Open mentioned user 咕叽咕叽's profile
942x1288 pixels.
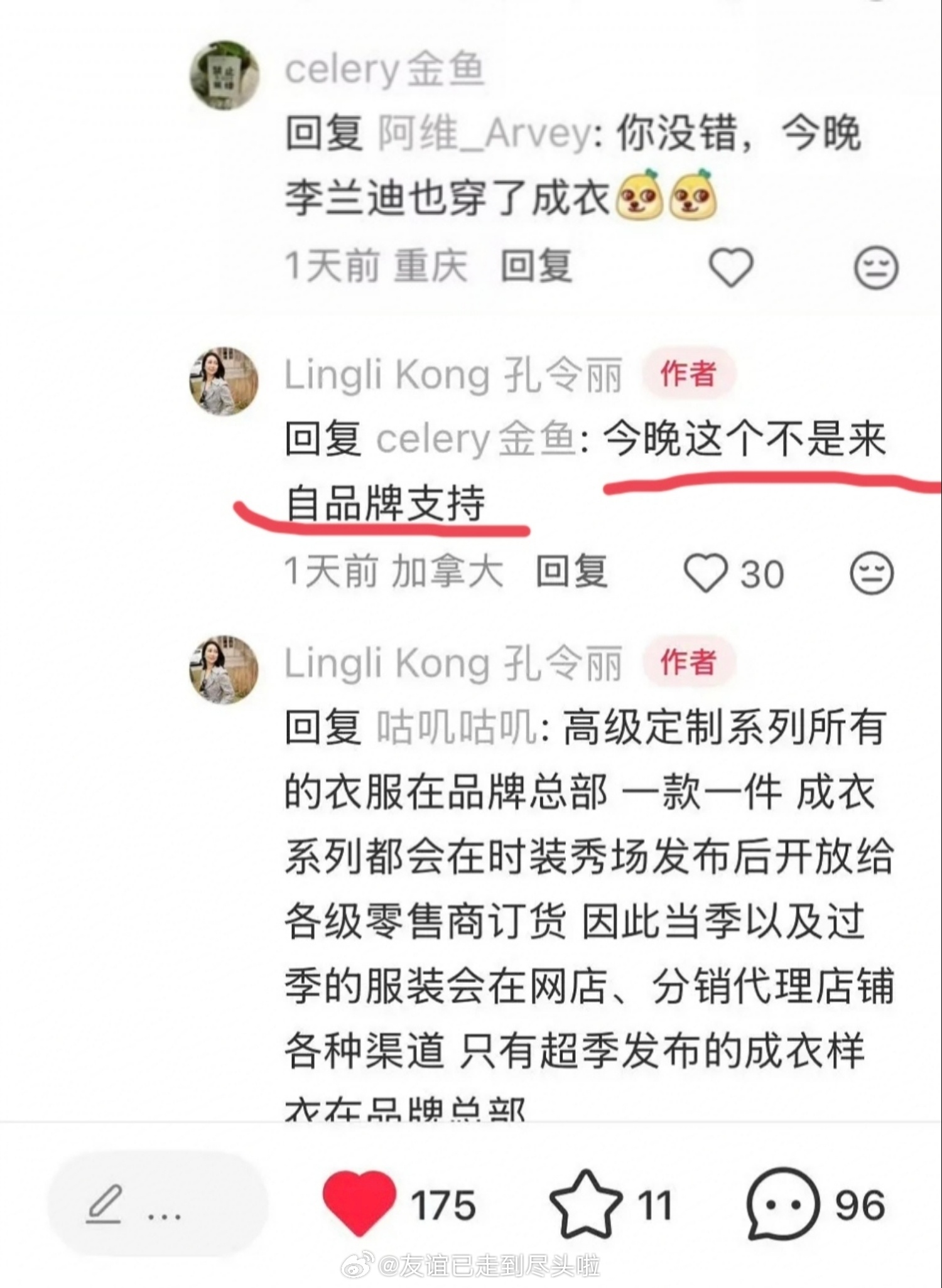457,727
